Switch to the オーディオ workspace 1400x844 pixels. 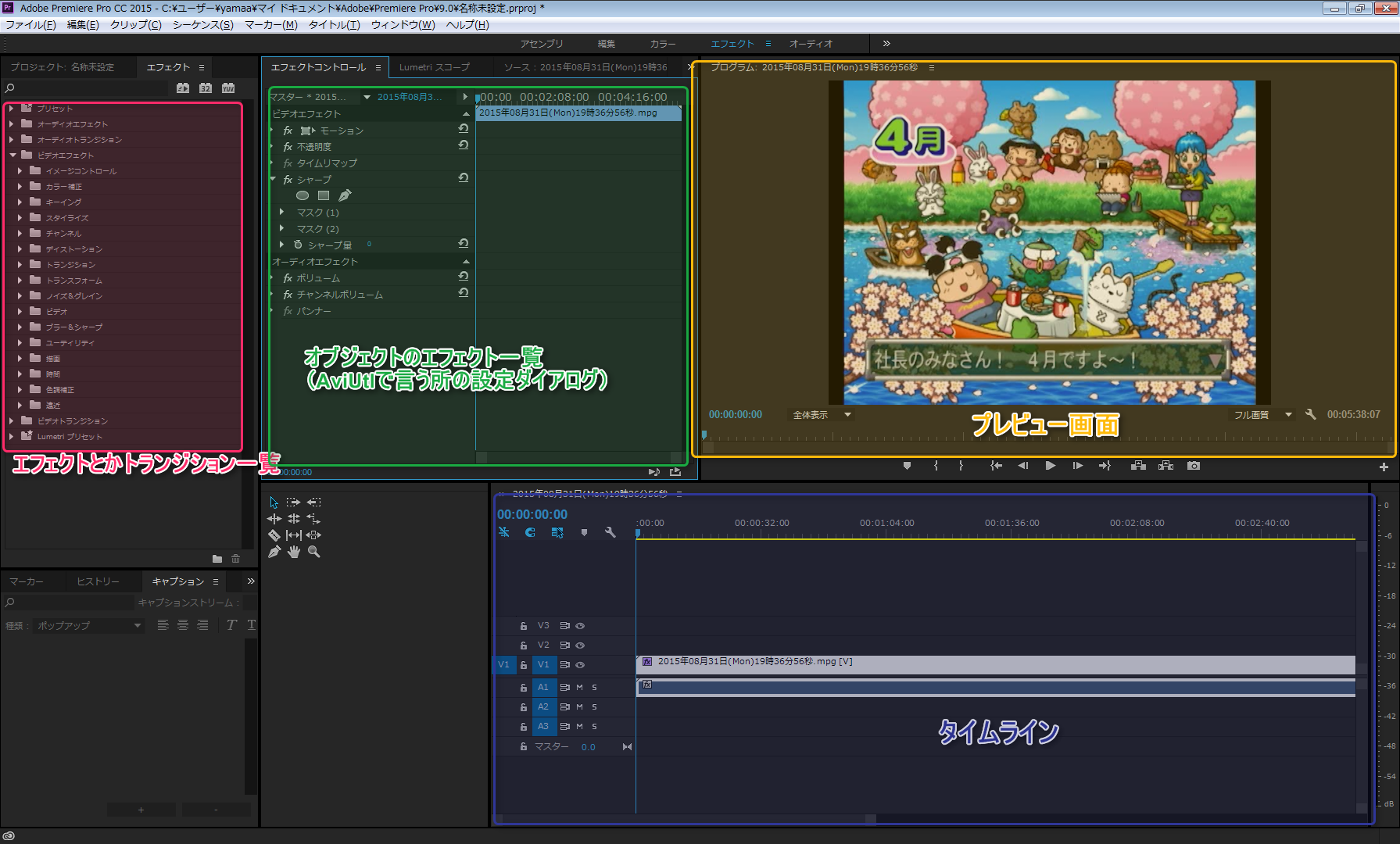[811, 44]
